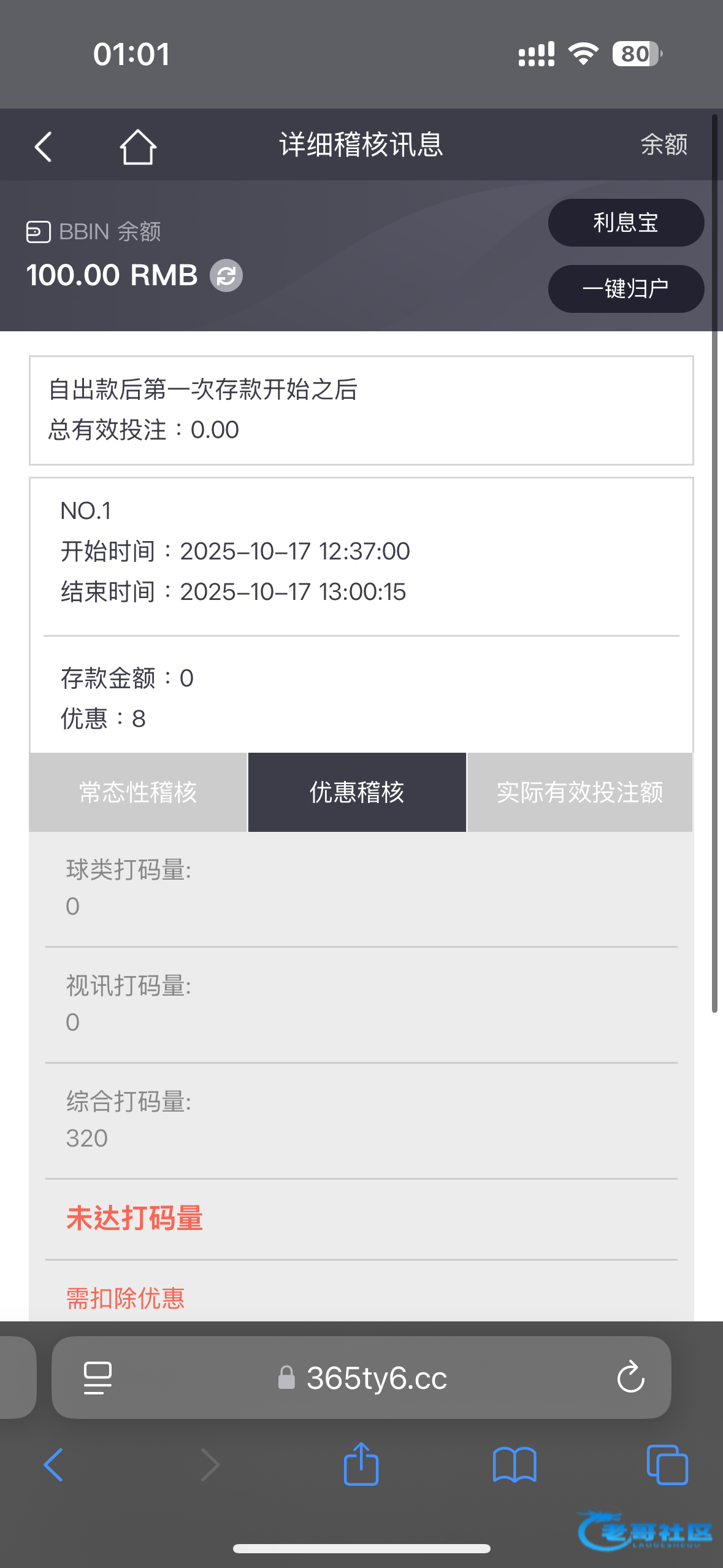Viewport: 723px width, 1568px height.
Task: Reload the page in Safari
Action: [630, 1377]
